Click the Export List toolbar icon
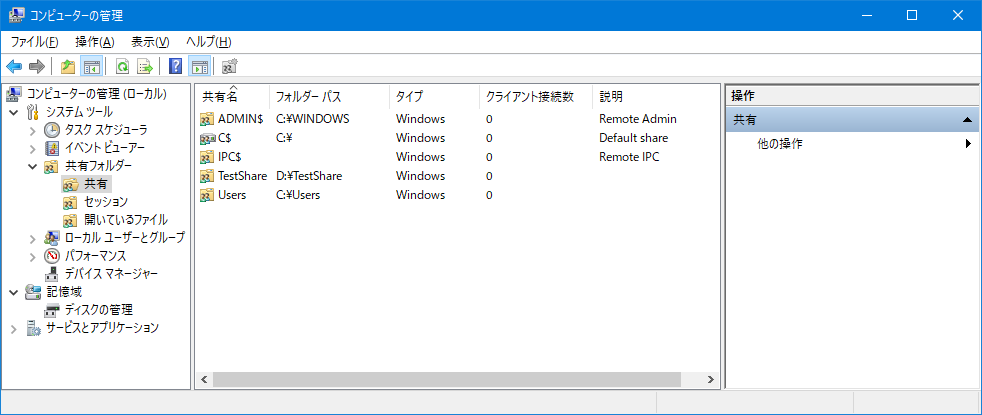Screen dimensions: 982x415 [145, 67]
